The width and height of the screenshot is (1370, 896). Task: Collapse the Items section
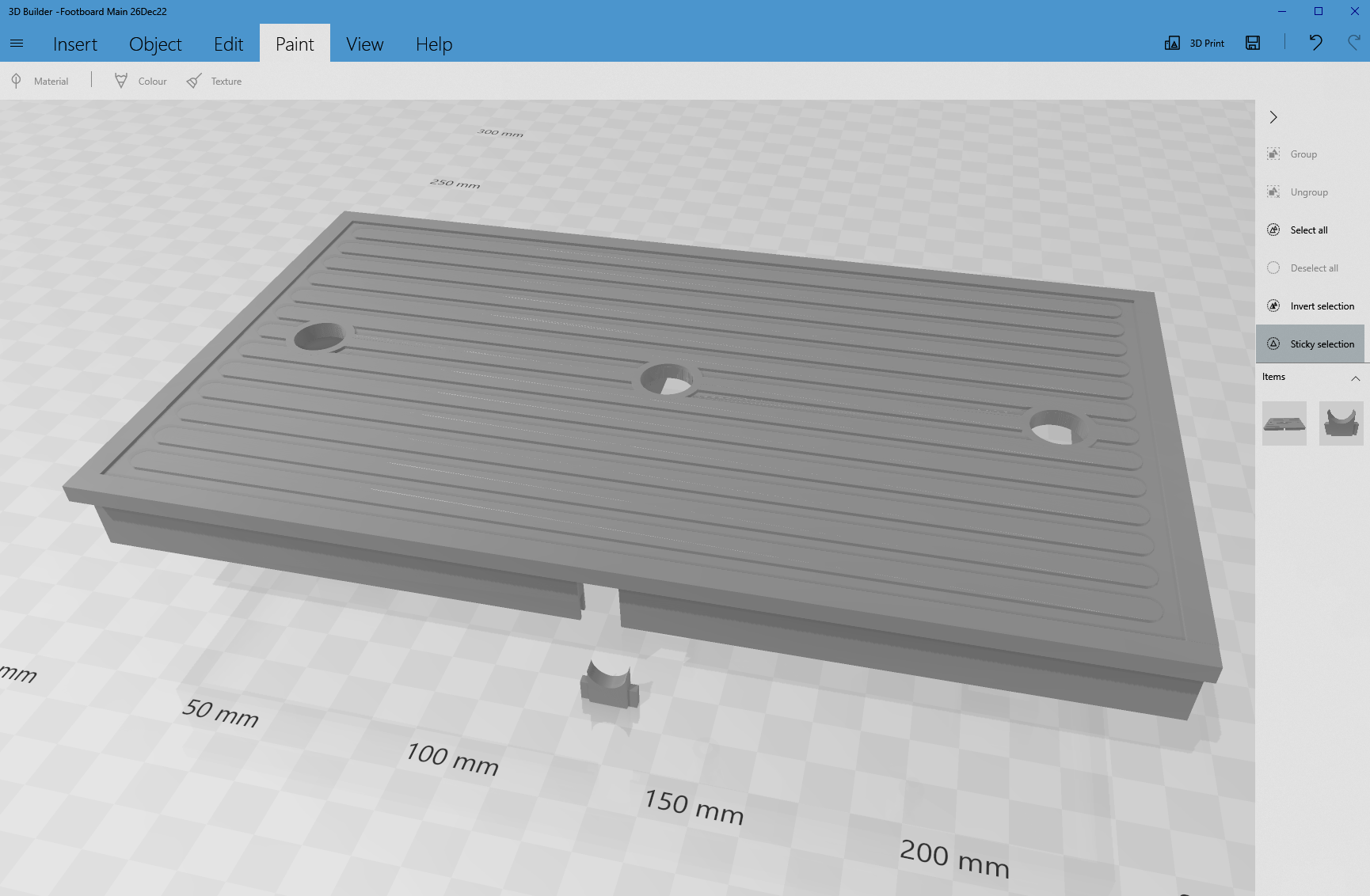click(x=1356, y=378)
